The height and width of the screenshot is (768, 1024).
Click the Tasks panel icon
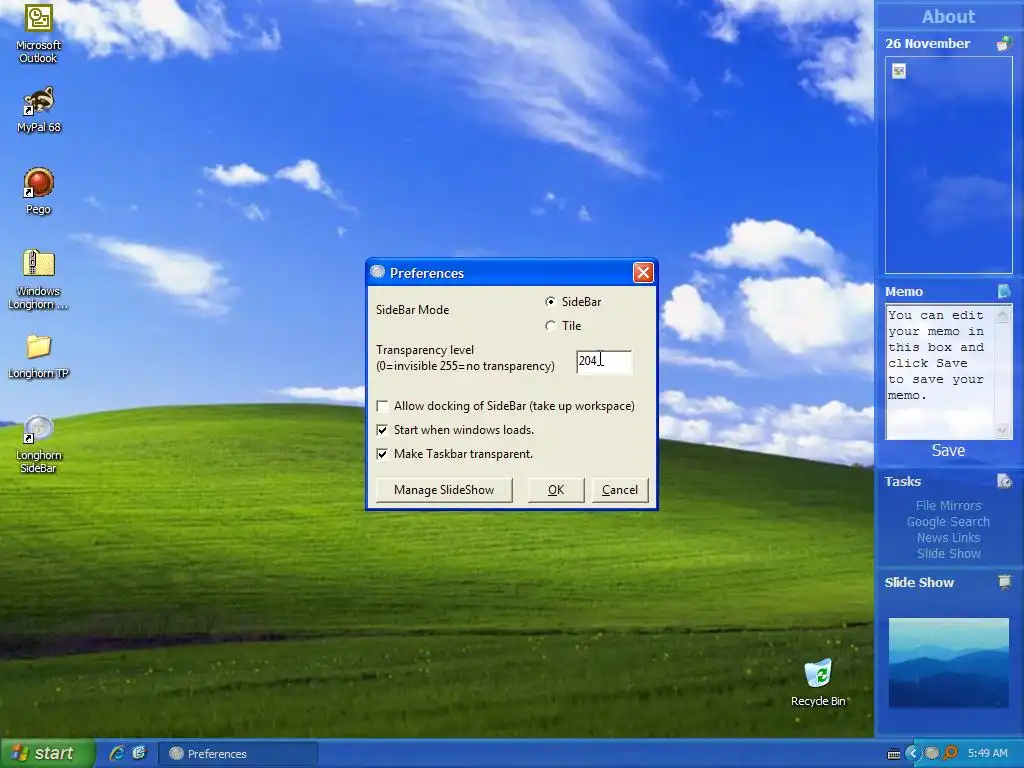tap(1004, 482)
